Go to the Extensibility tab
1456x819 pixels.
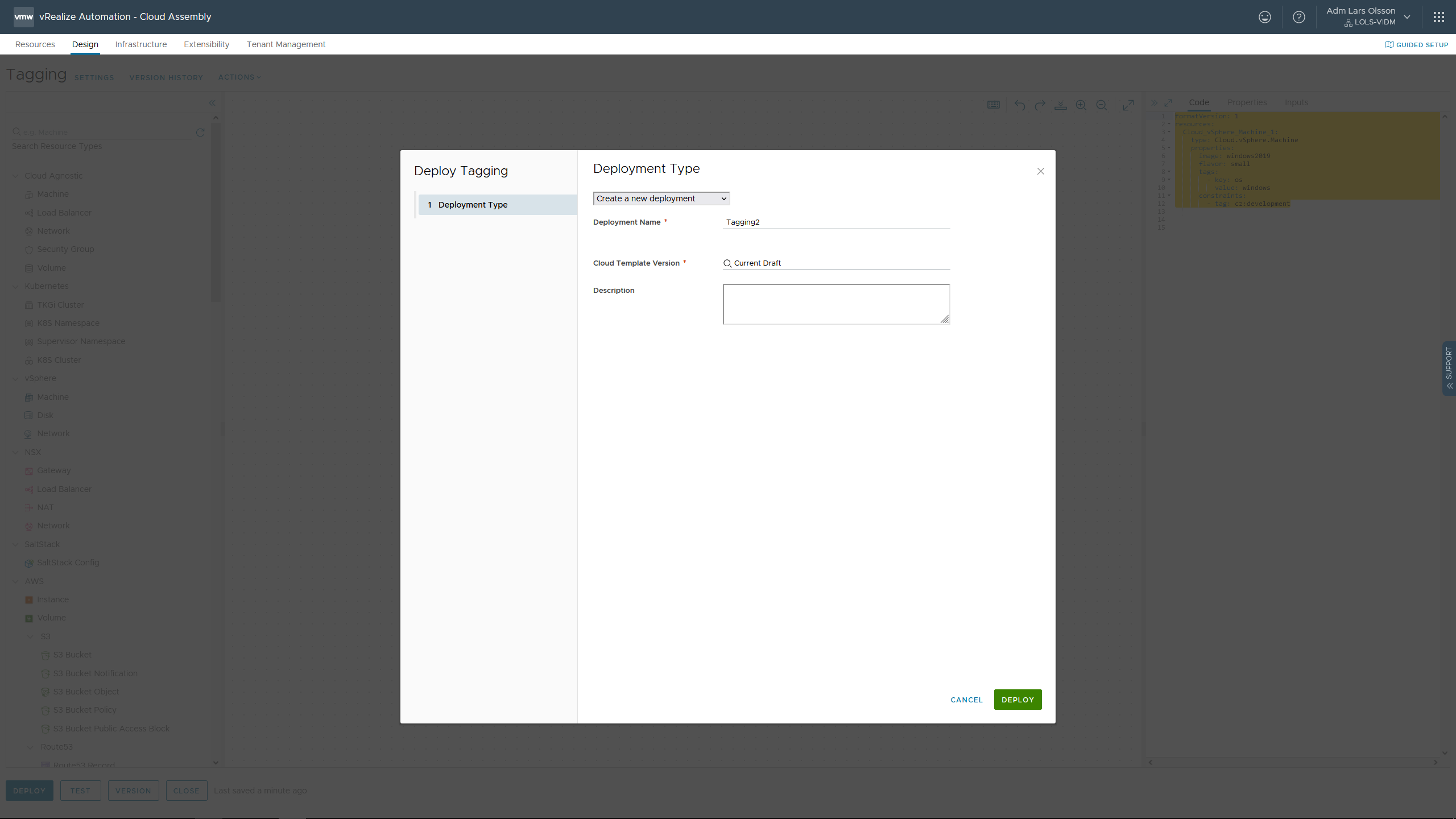(x=206, y=44)
